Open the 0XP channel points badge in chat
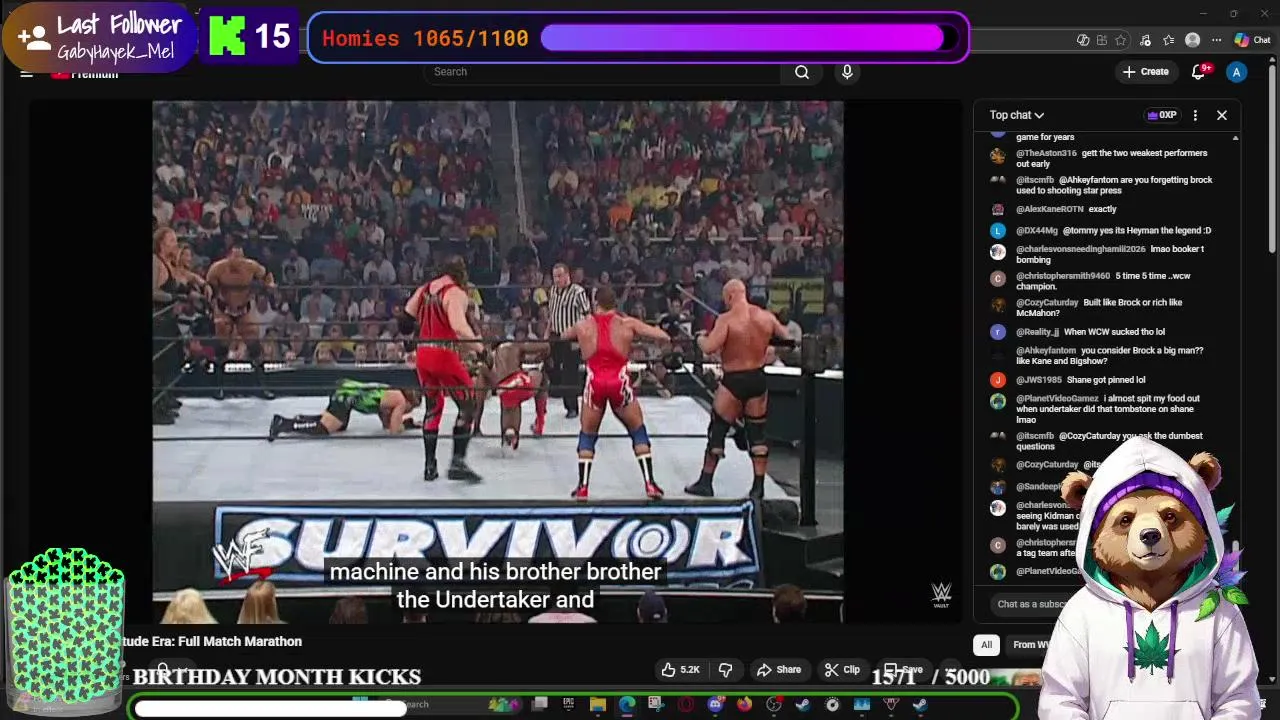 point(1162,115)
